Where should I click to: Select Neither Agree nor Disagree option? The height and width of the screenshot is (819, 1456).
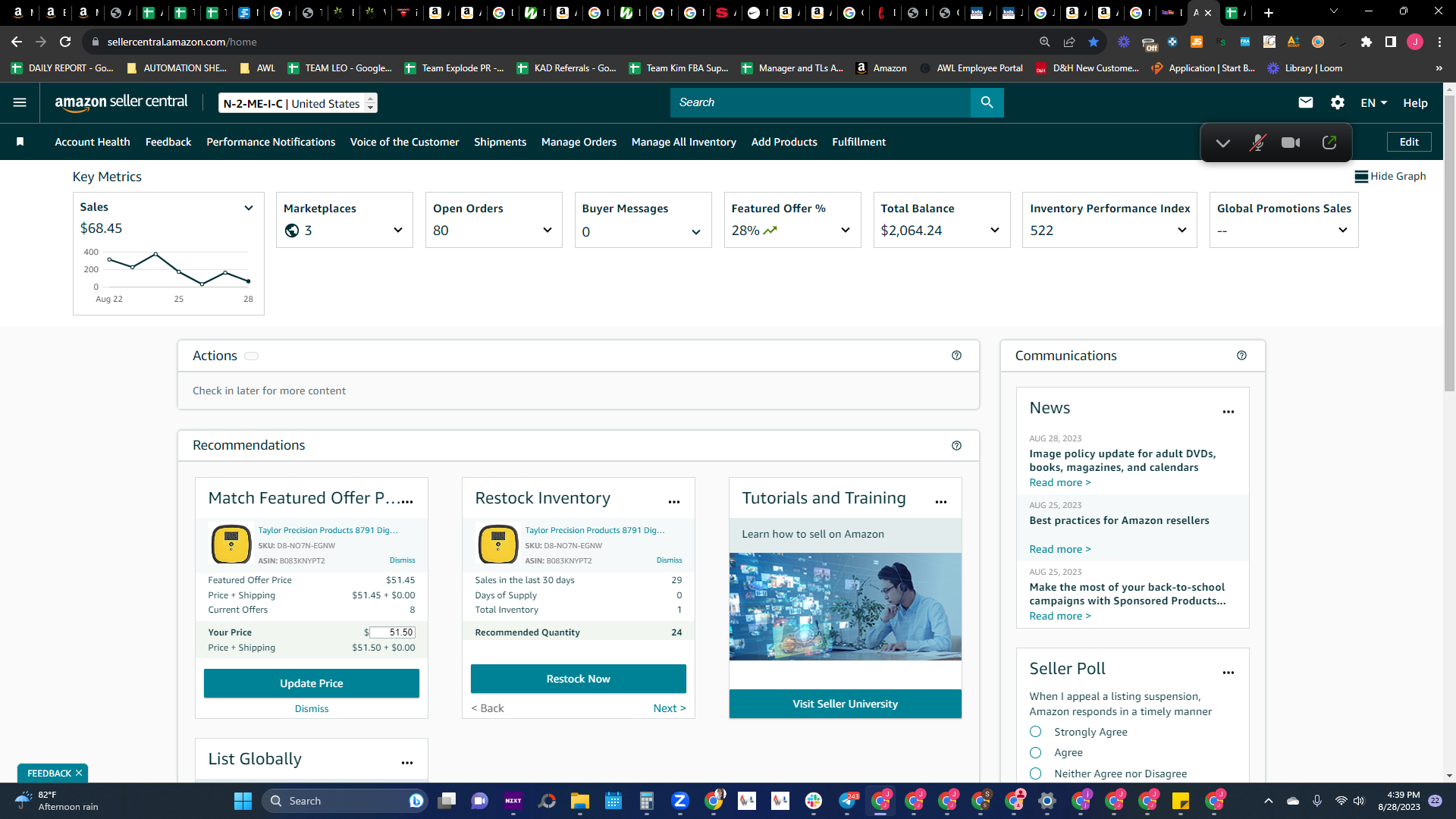pos(1035,773)
